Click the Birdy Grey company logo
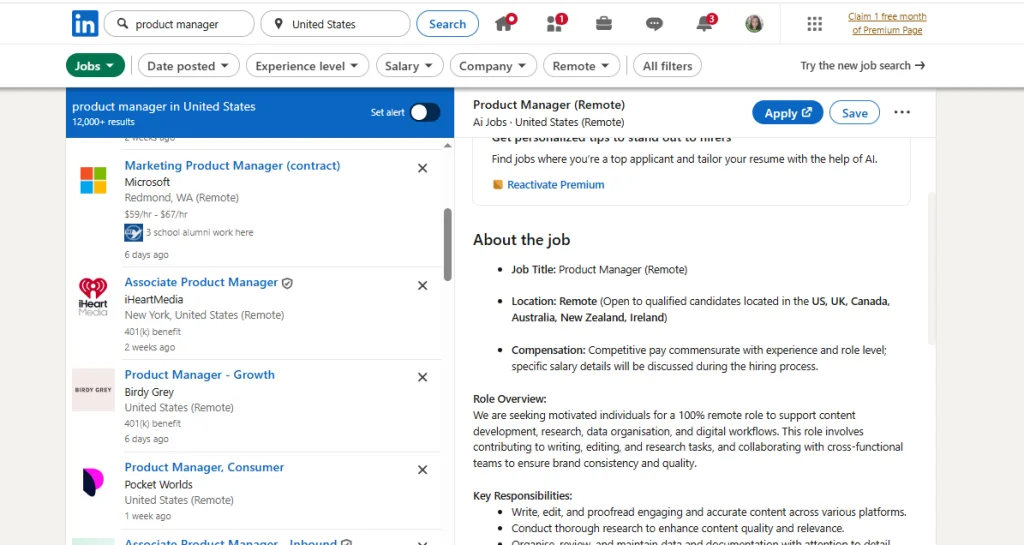This screenshot has width=1024, height=545. coord(93,390)
